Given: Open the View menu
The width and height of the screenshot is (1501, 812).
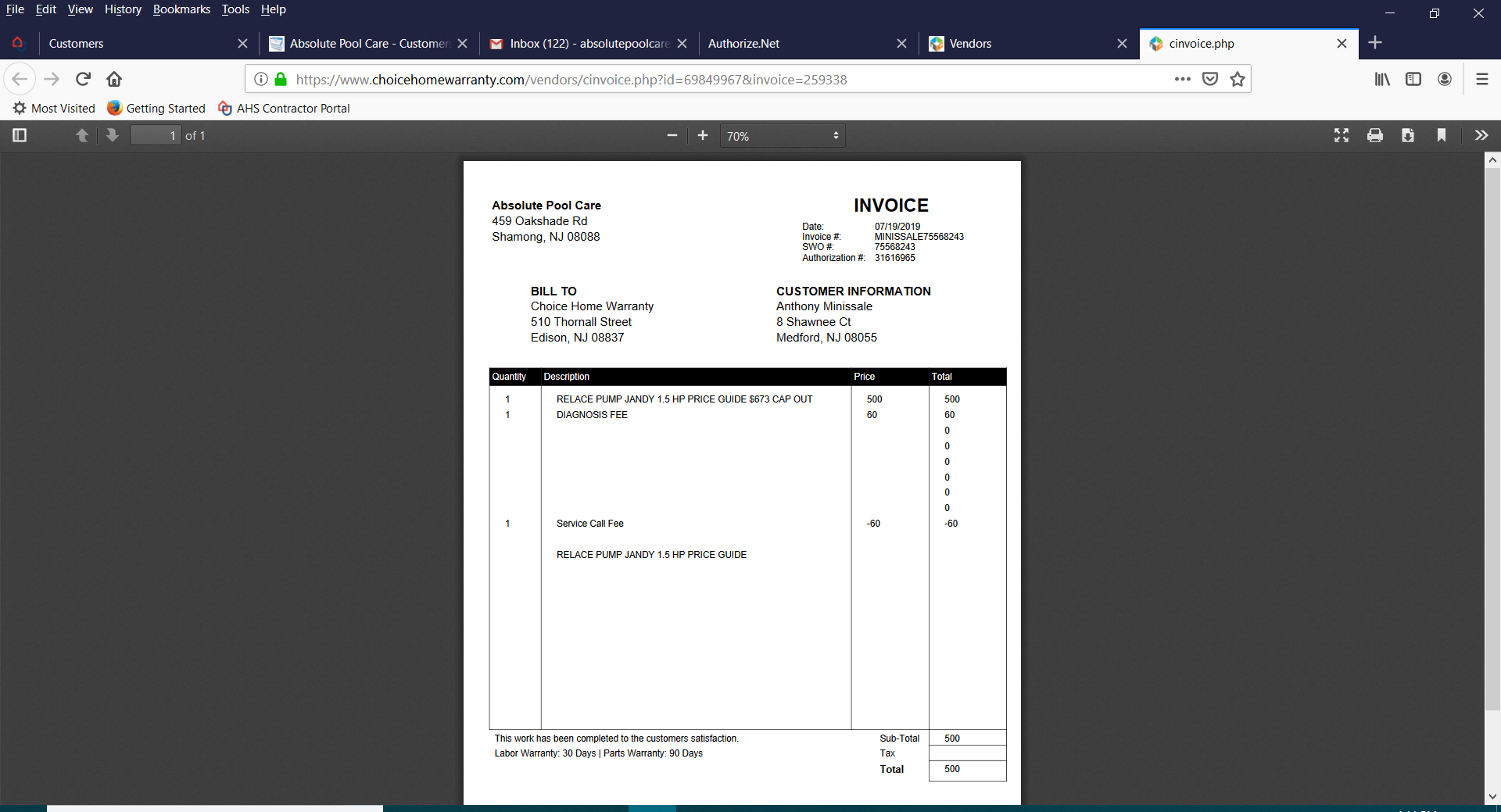Looking at the screenshot, I should click(80, 9).
